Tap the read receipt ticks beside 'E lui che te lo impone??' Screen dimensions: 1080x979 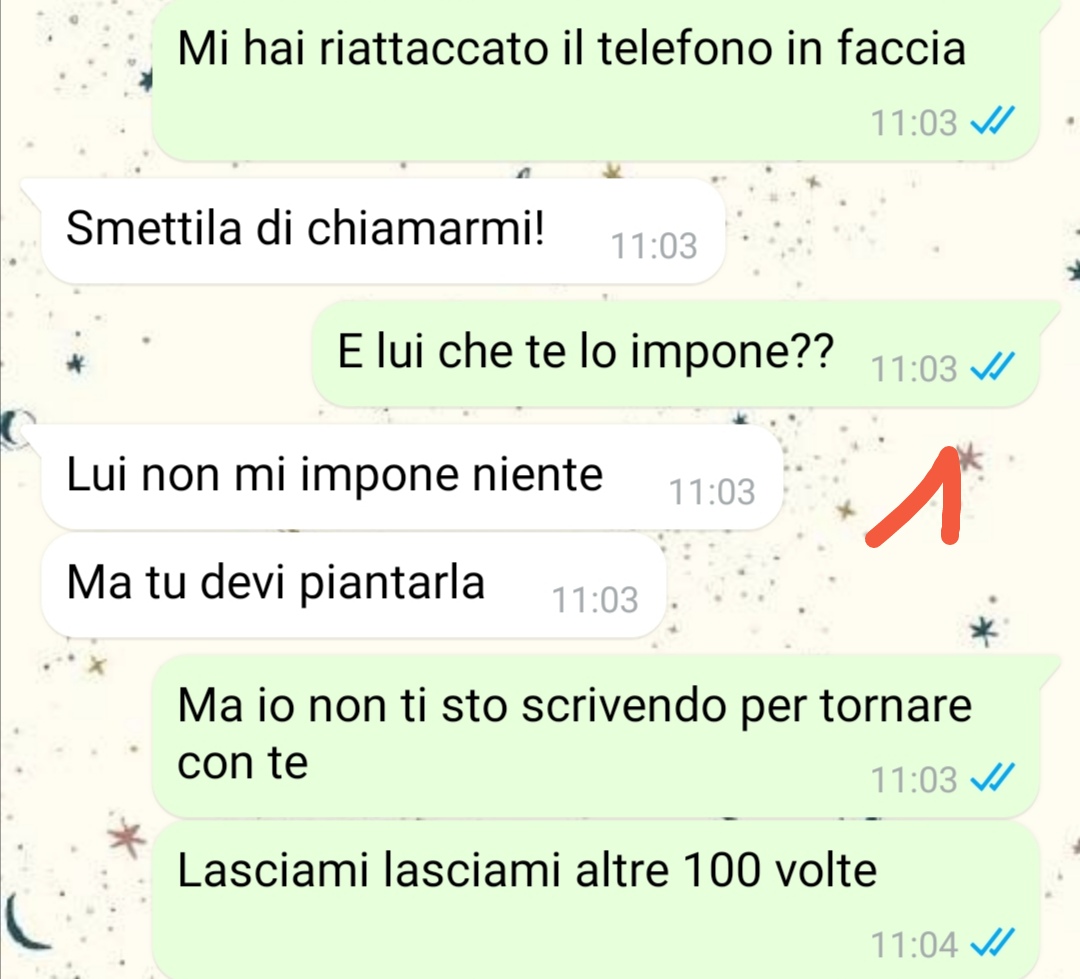(x=993, y=367)
